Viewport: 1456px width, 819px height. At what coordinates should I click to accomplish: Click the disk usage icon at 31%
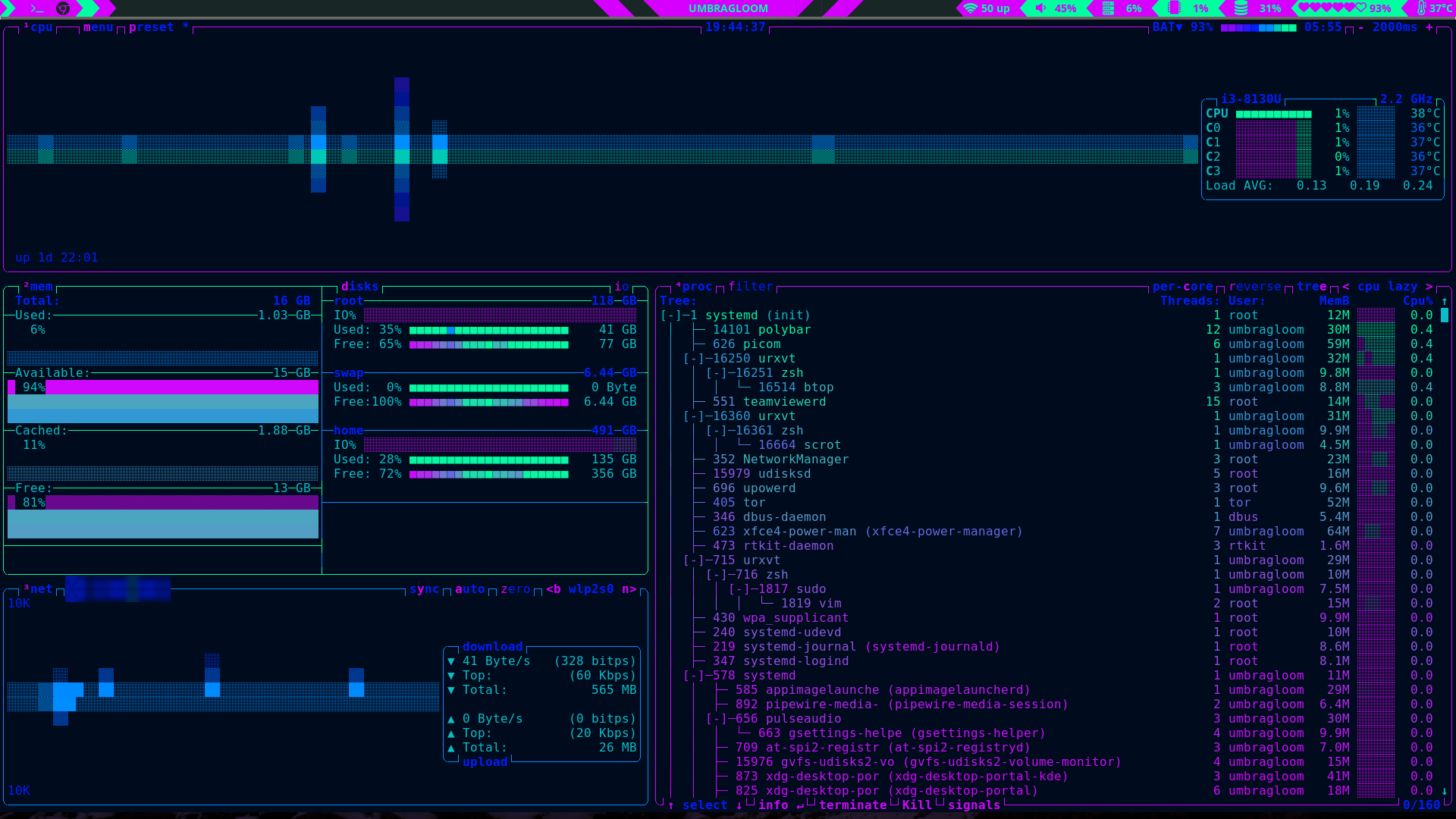(1241, 8)
